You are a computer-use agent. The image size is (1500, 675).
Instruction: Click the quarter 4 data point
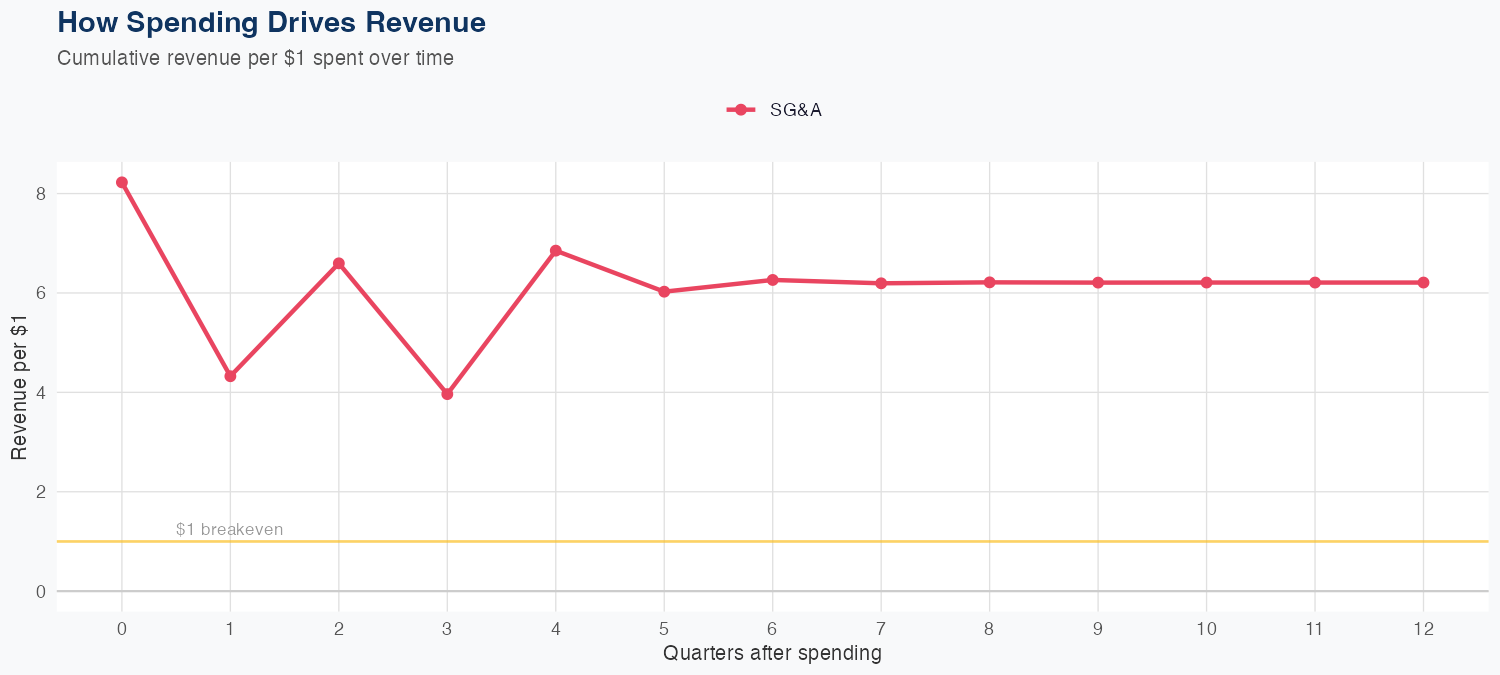555,250
